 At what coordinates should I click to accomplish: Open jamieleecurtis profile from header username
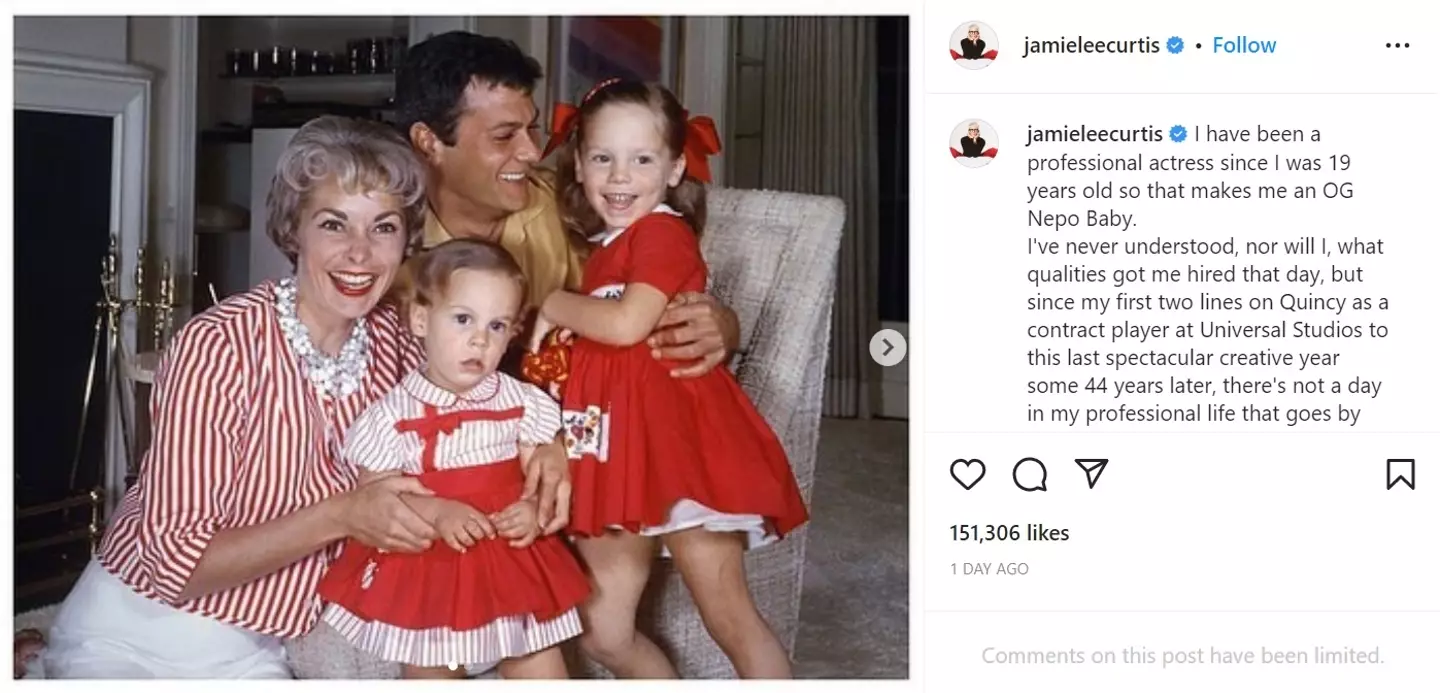1091,45
